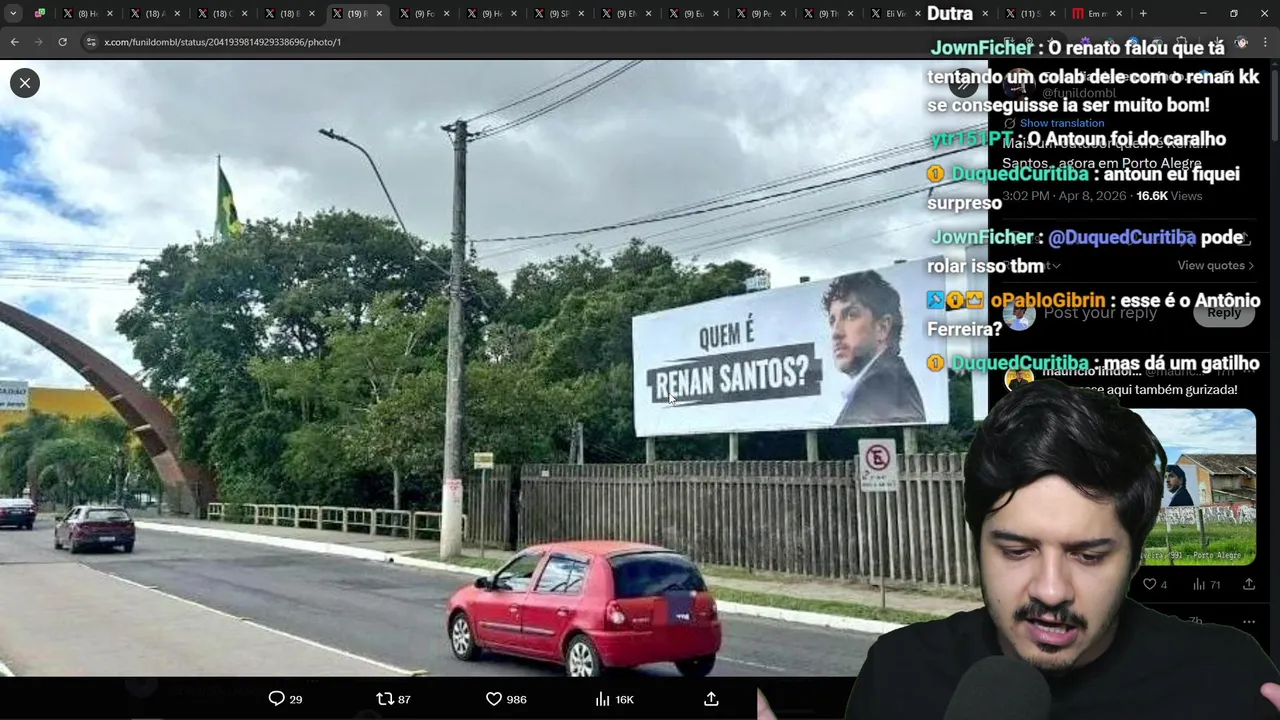Click the Show translation link
Image resolution: width=1280 pixels, height=720 pixels.
click(1061, 123)
